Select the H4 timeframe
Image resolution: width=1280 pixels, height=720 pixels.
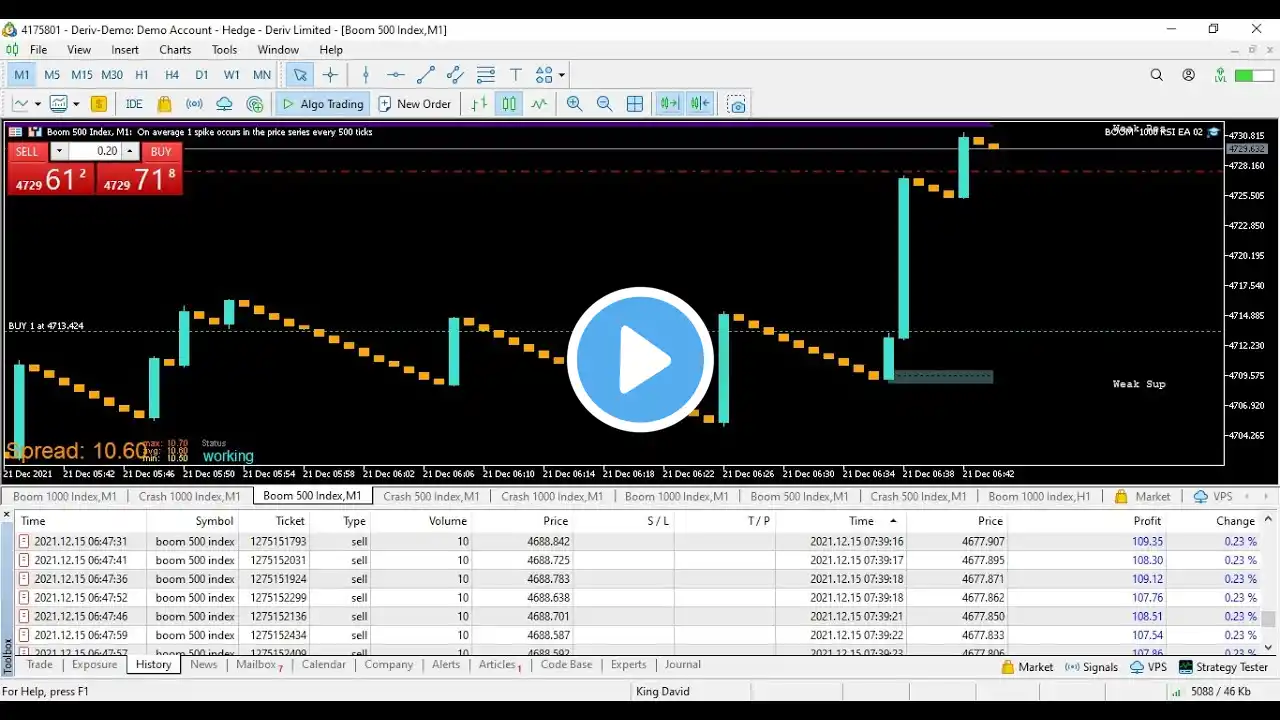tap(172, 75)
